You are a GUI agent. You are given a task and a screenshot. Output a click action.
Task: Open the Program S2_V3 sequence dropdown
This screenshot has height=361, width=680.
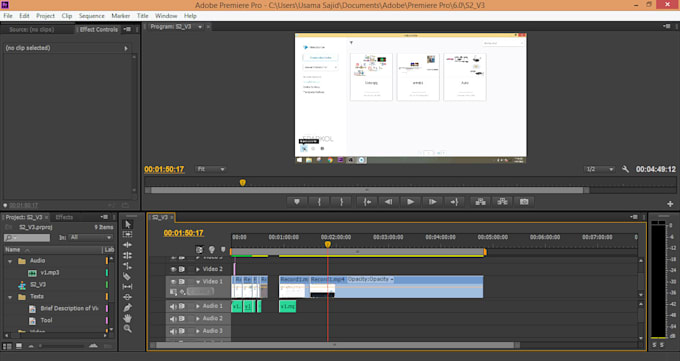(200, 26)
